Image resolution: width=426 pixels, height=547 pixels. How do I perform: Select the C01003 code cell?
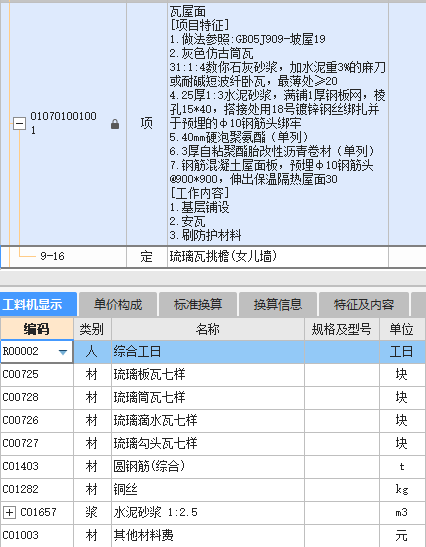37,535
